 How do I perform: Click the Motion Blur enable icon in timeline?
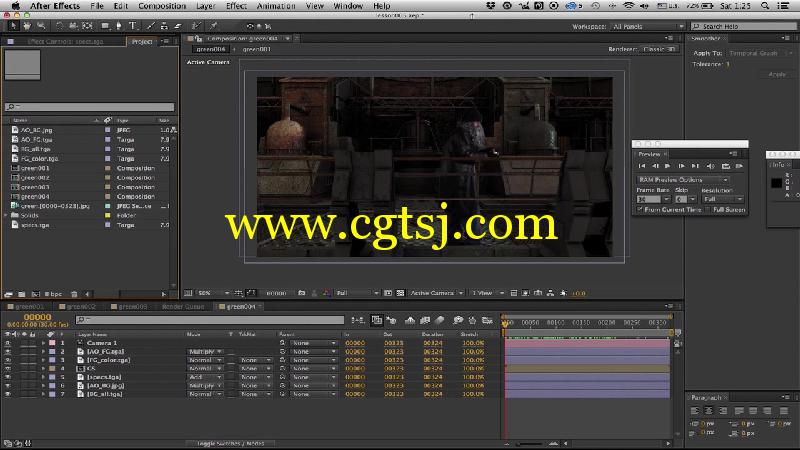[439, 320]
